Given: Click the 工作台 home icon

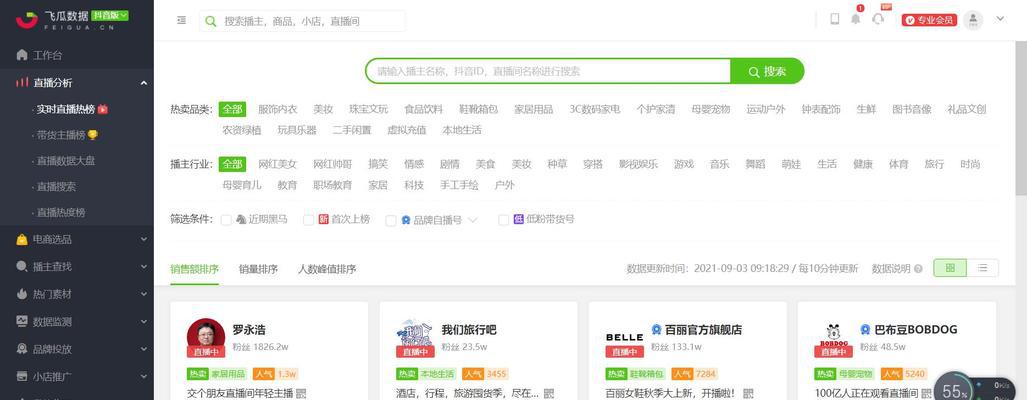Looking at the screenshot, I should click(x=22, y=55).
